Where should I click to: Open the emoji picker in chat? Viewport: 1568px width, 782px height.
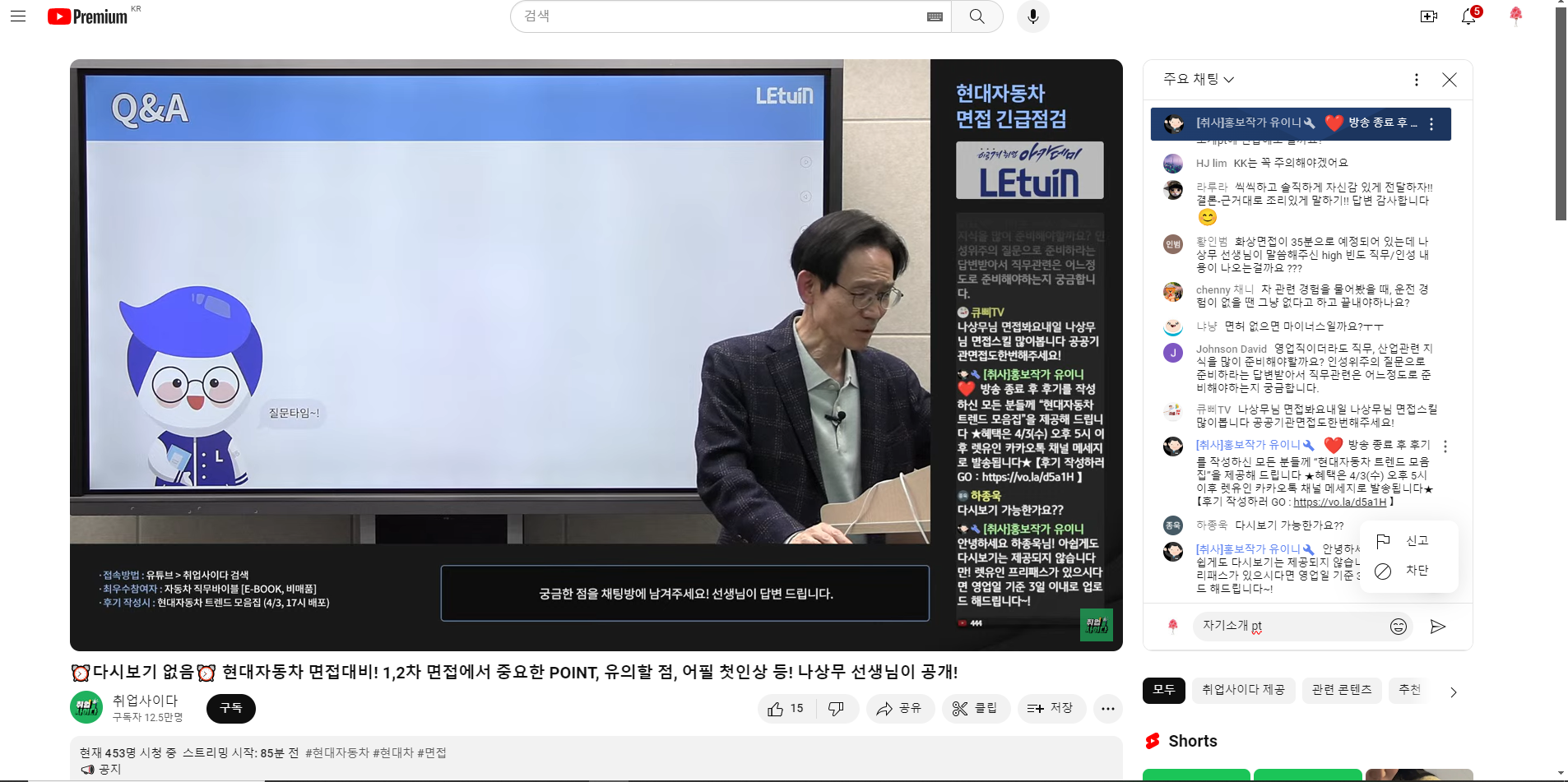coord(1399,627)
